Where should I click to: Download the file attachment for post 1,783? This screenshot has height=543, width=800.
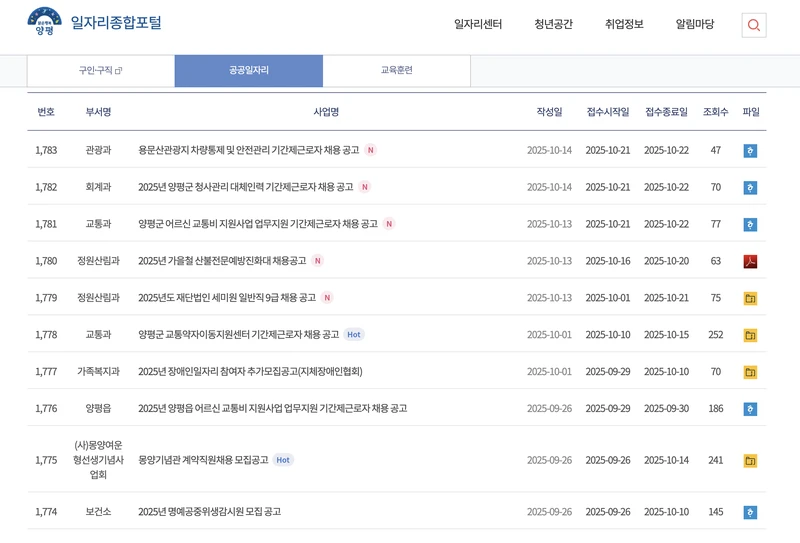[750, 151]
